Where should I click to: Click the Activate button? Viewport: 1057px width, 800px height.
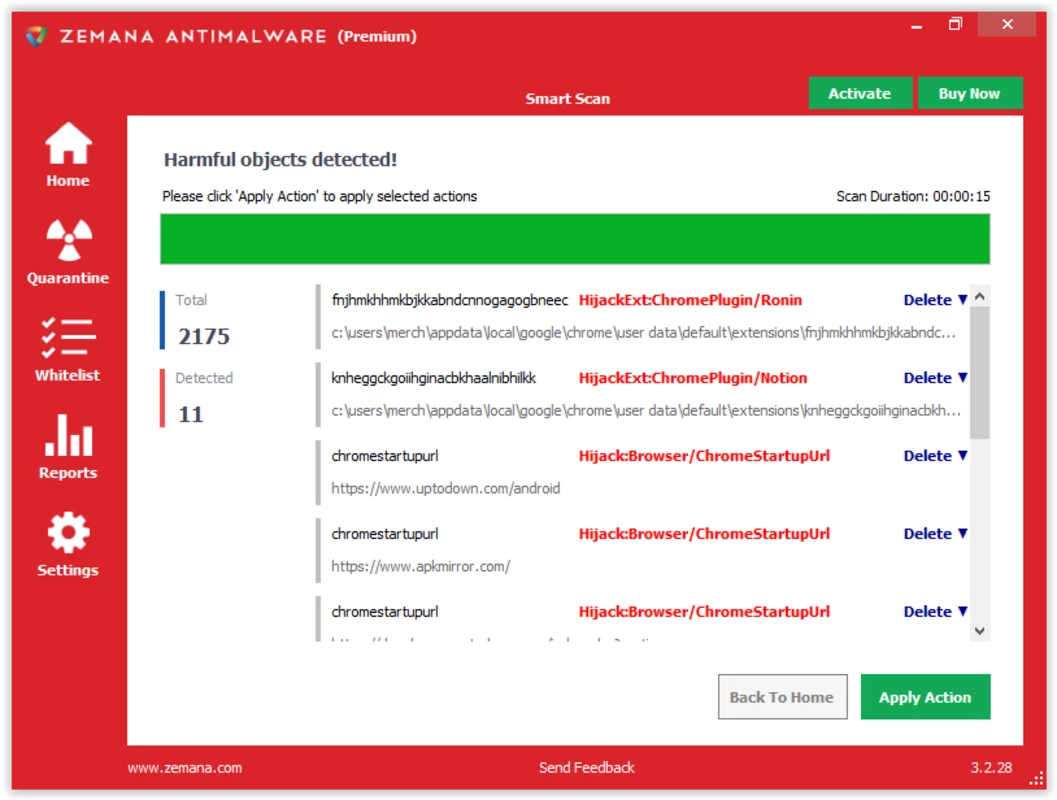tap(859, 93)
